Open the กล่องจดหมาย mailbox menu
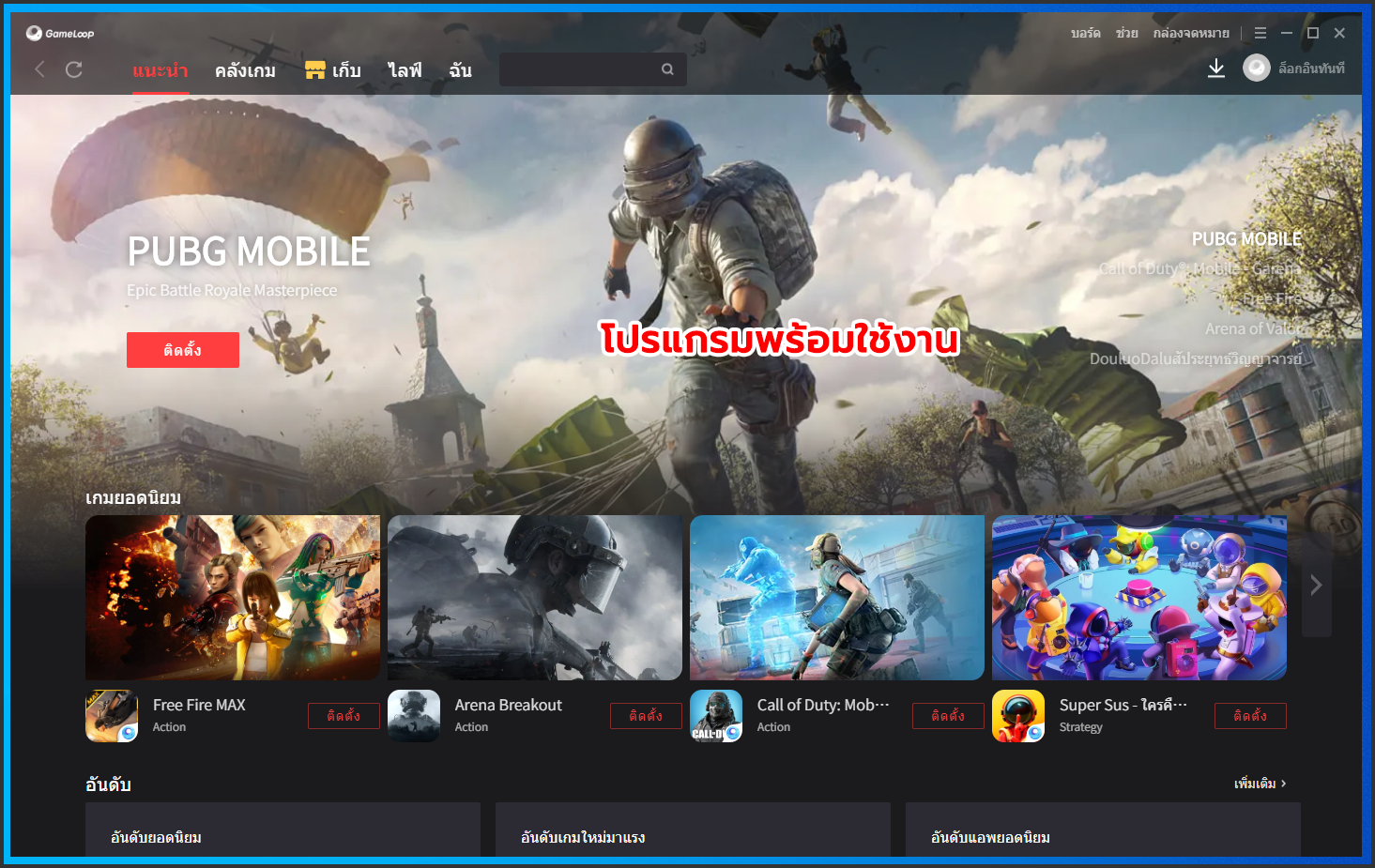The height and width of the screenshot is (868, 1375). [x=1193, y=32]
